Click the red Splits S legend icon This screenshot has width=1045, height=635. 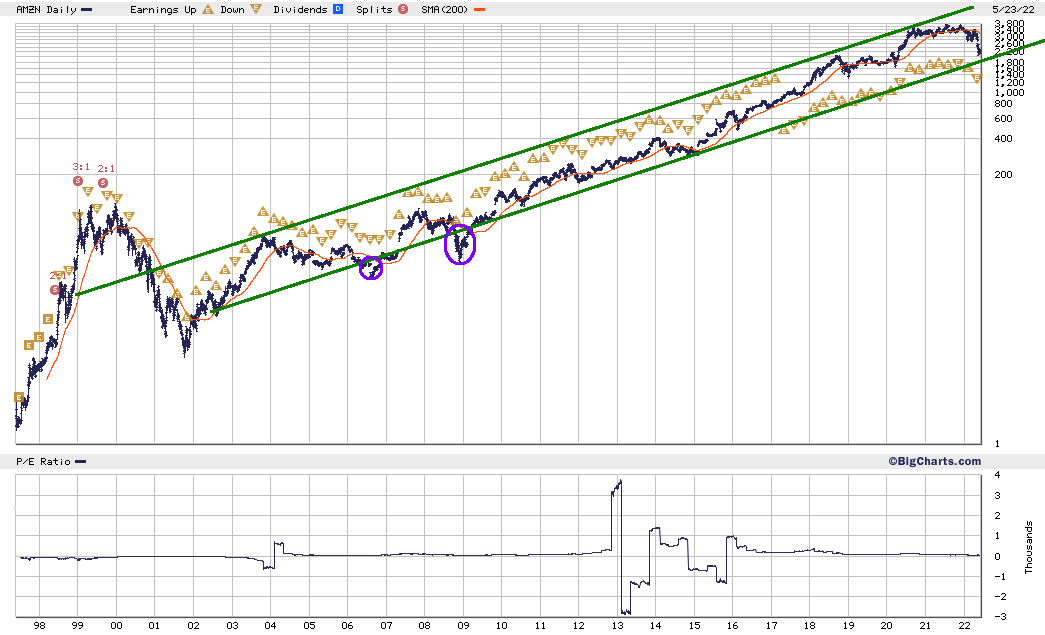coord(403,9)
